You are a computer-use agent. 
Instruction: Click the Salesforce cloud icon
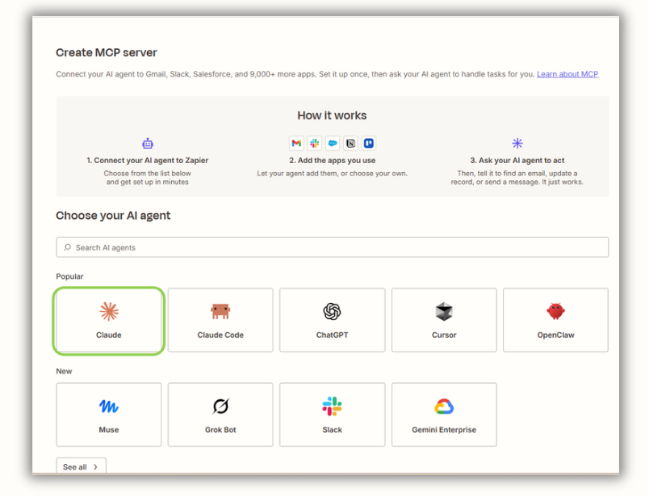[332, 143]
